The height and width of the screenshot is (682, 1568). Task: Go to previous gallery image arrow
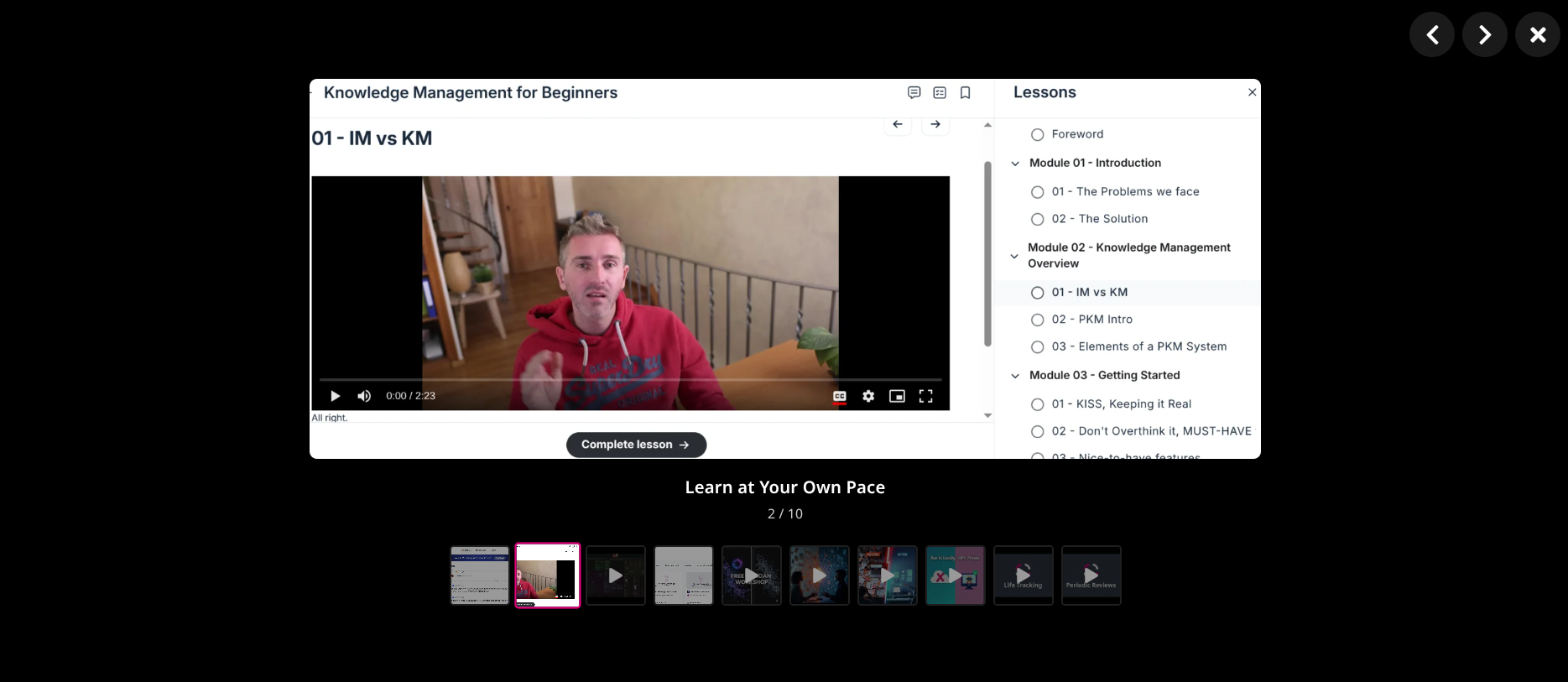tap(1431, 34)
